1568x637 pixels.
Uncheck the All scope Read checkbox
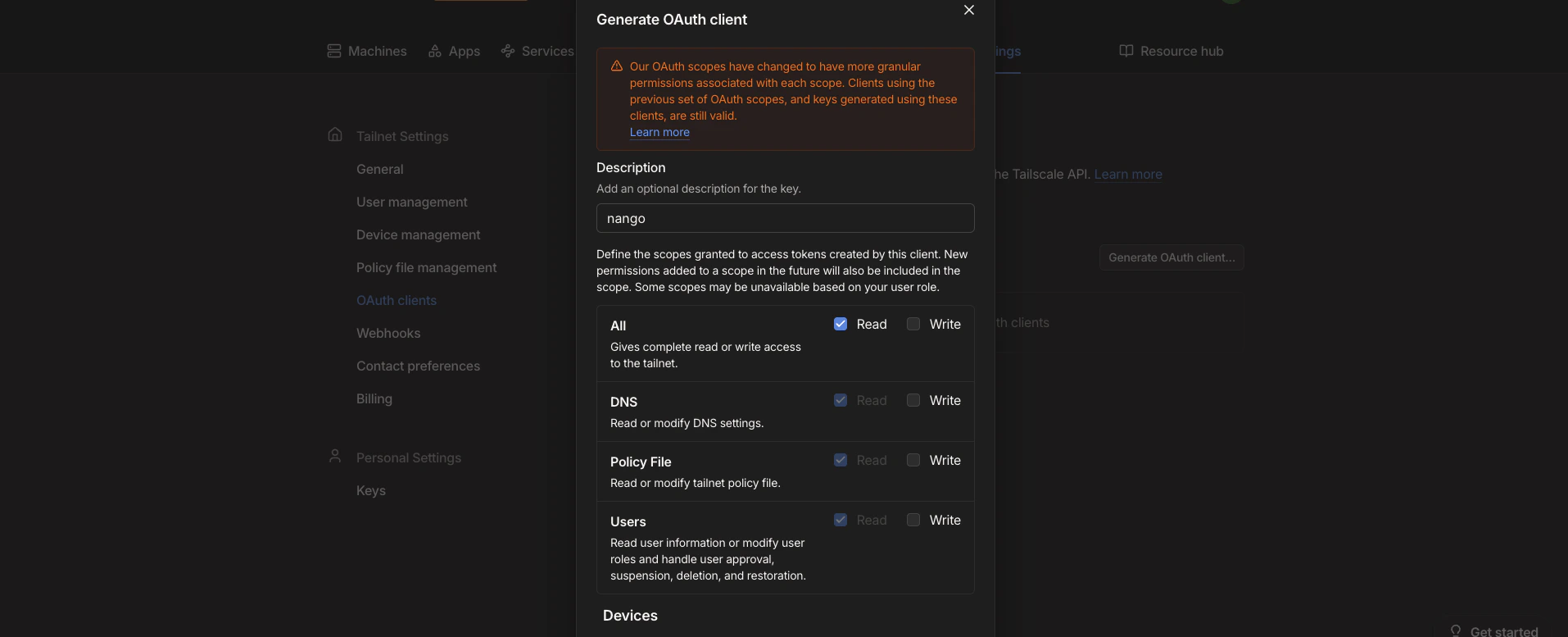[x=841, y=324]
